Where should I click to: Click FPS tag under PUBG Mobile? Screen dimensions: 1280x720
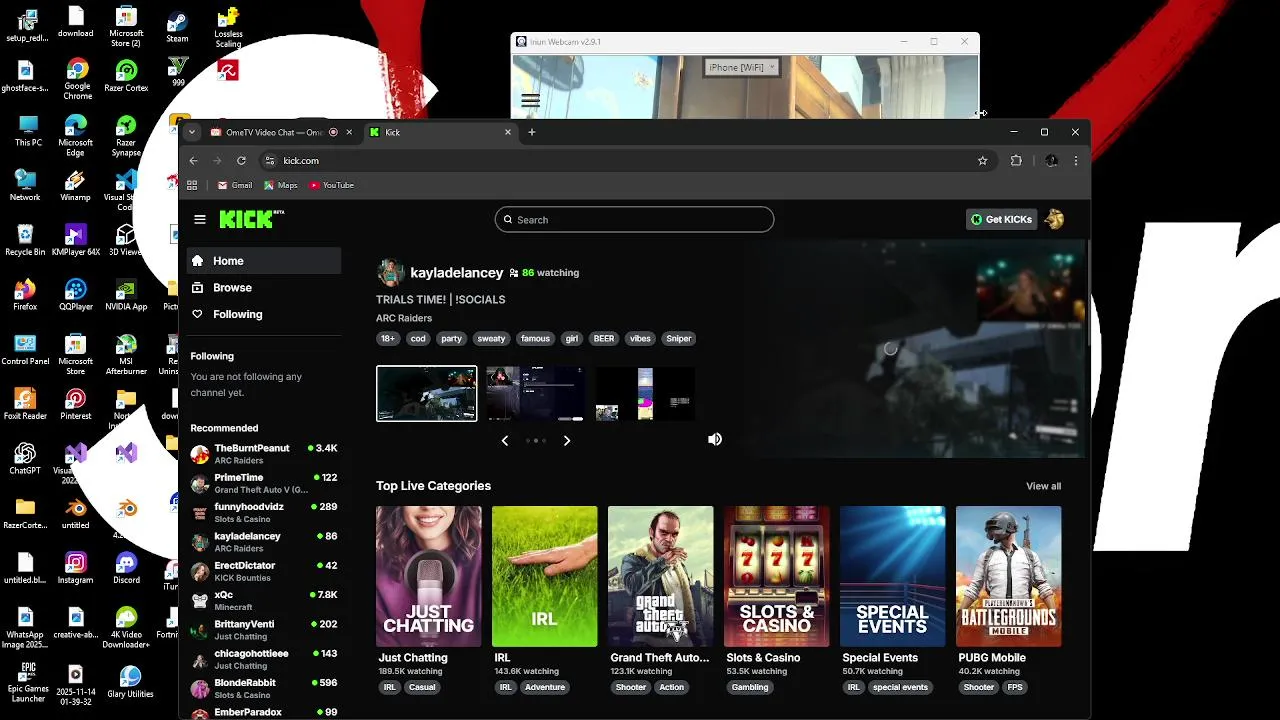(1015, 687)
